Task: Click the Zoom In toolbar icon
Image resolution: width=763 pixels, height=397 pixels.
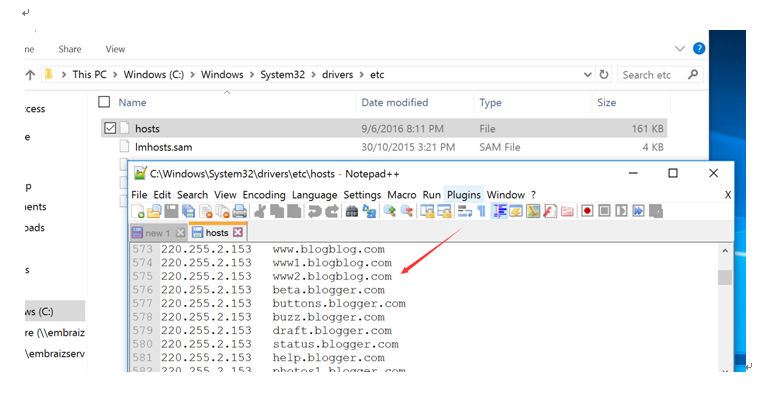Action: [x=389, y=212]
